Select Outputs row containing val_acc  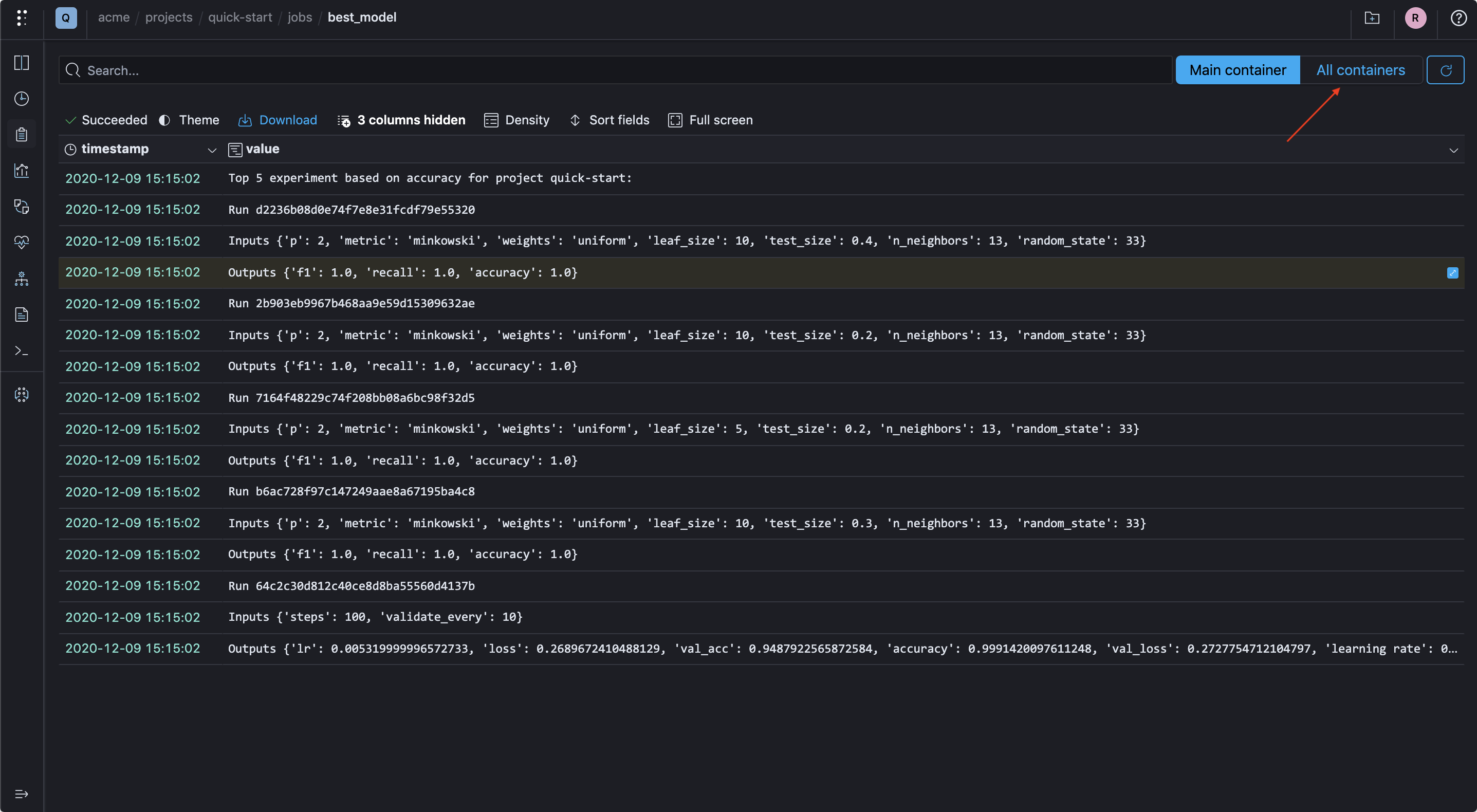coord(761,649)
